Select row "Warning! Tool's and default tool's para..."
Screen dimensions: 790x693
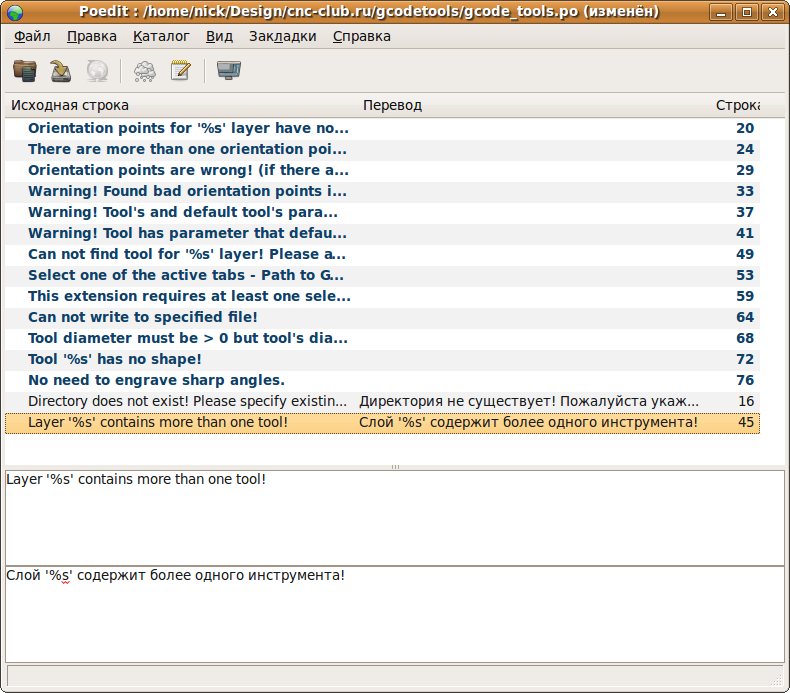[x=382, y=212]
